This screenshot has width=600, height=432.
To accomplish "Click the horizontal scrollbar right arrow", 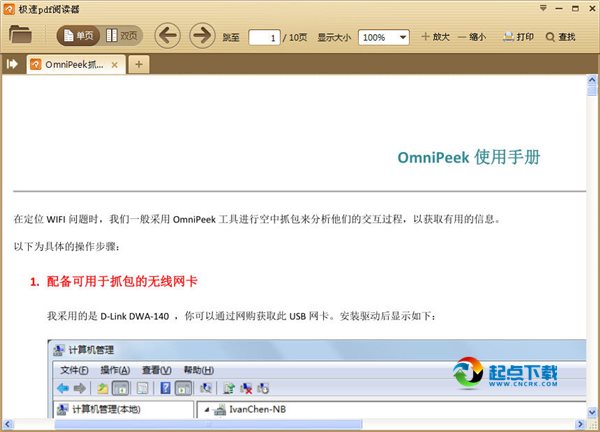I will (x=580, y=424).
